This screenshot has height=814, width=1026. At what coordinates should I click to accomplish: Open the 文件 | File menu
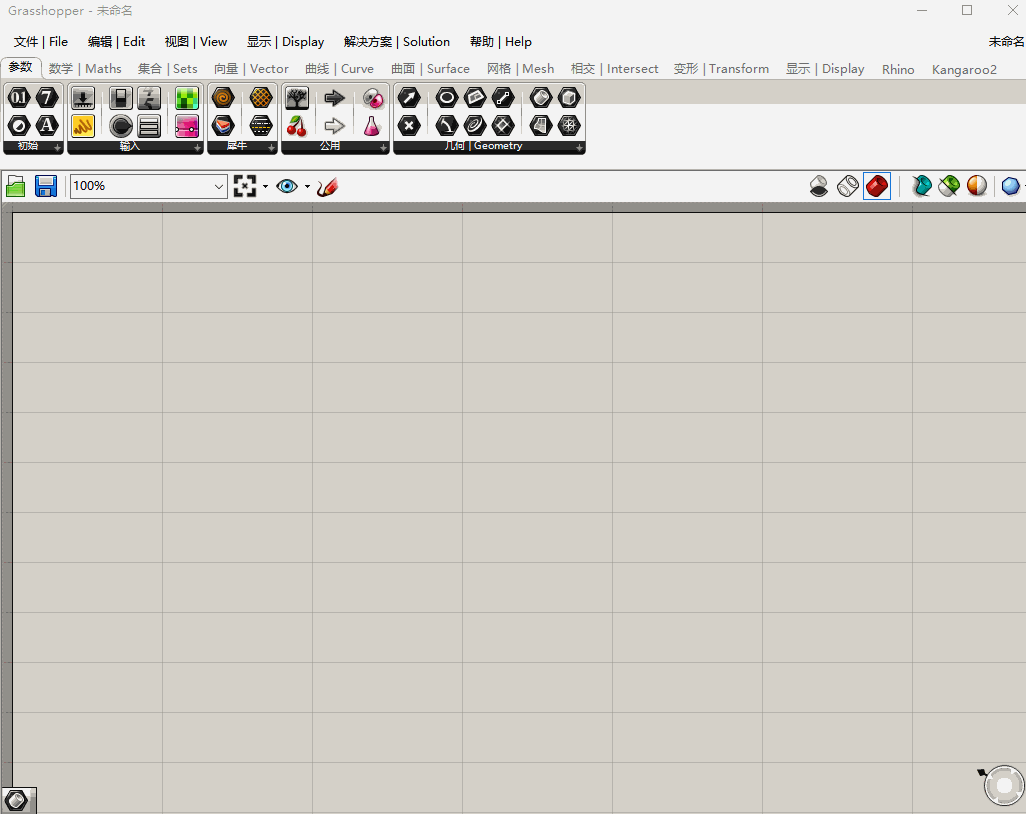[41, 42]
